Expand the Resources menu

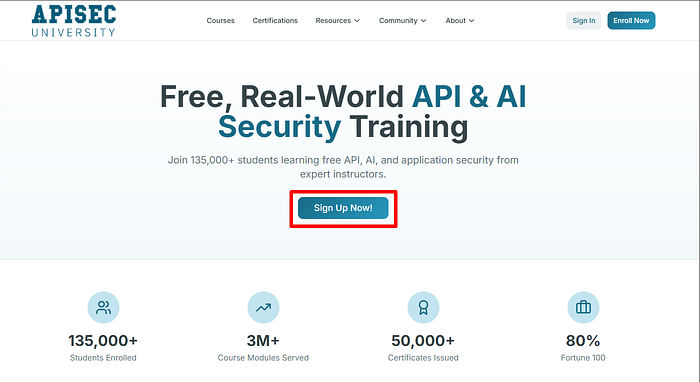click(x=338, y=21)
